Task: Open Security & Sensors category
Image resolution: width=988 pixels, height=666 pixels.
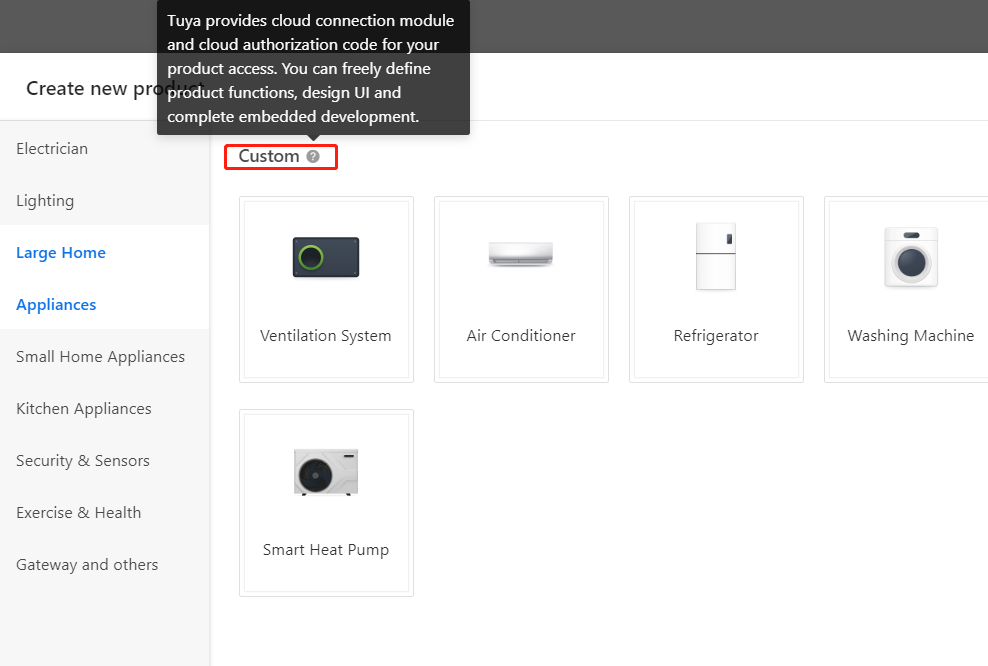Action: click(83, 461)
